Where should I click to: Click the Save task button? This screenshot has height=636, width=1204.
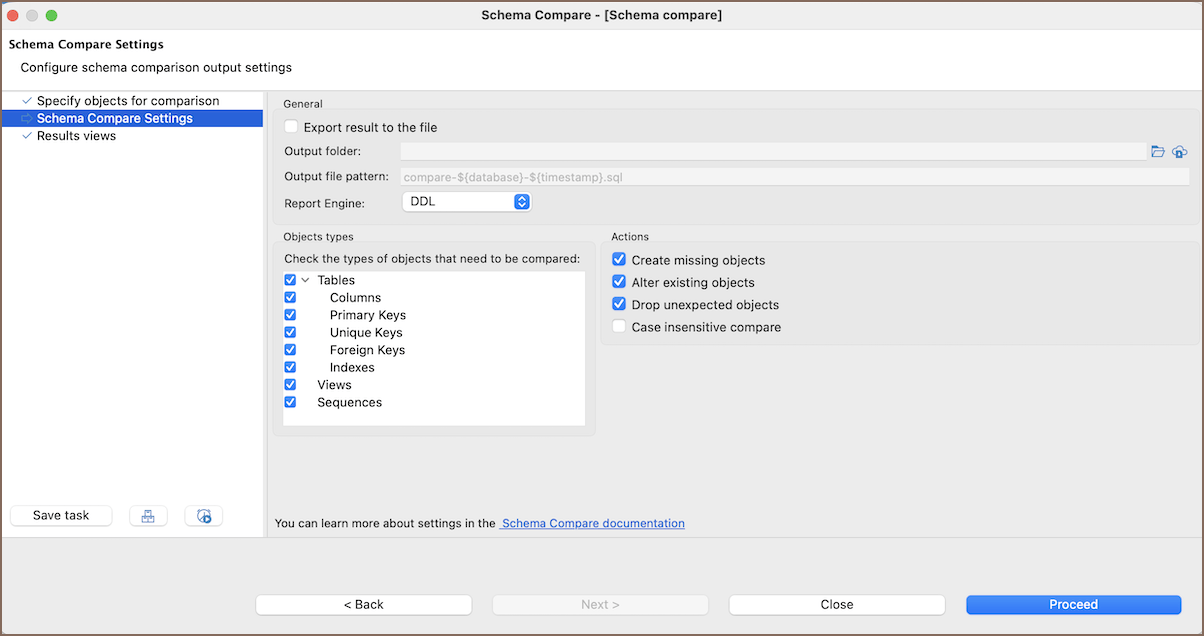tap(61, 516)
